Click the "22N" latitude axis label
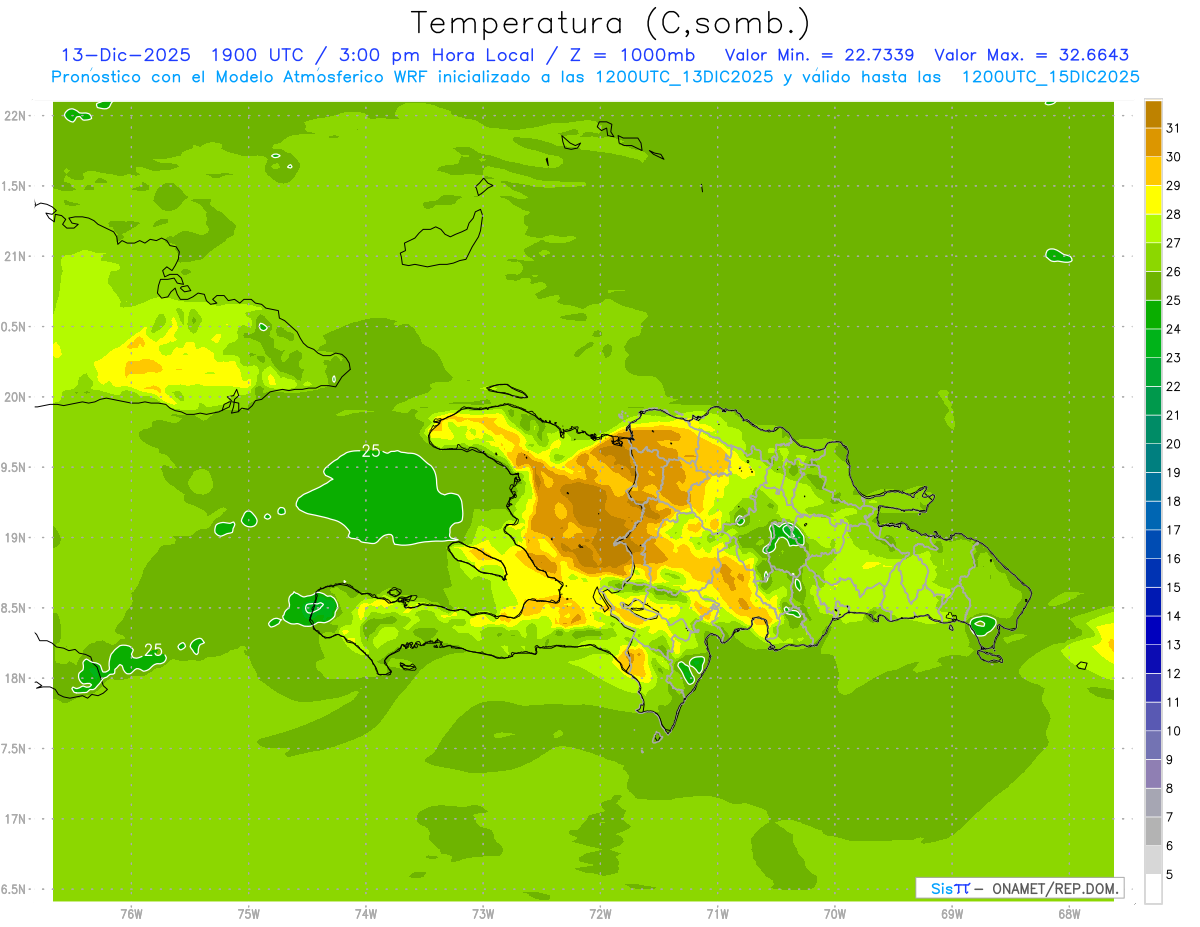The width and height of the screenshot is (1200, 927). click(x=17, y=116)
